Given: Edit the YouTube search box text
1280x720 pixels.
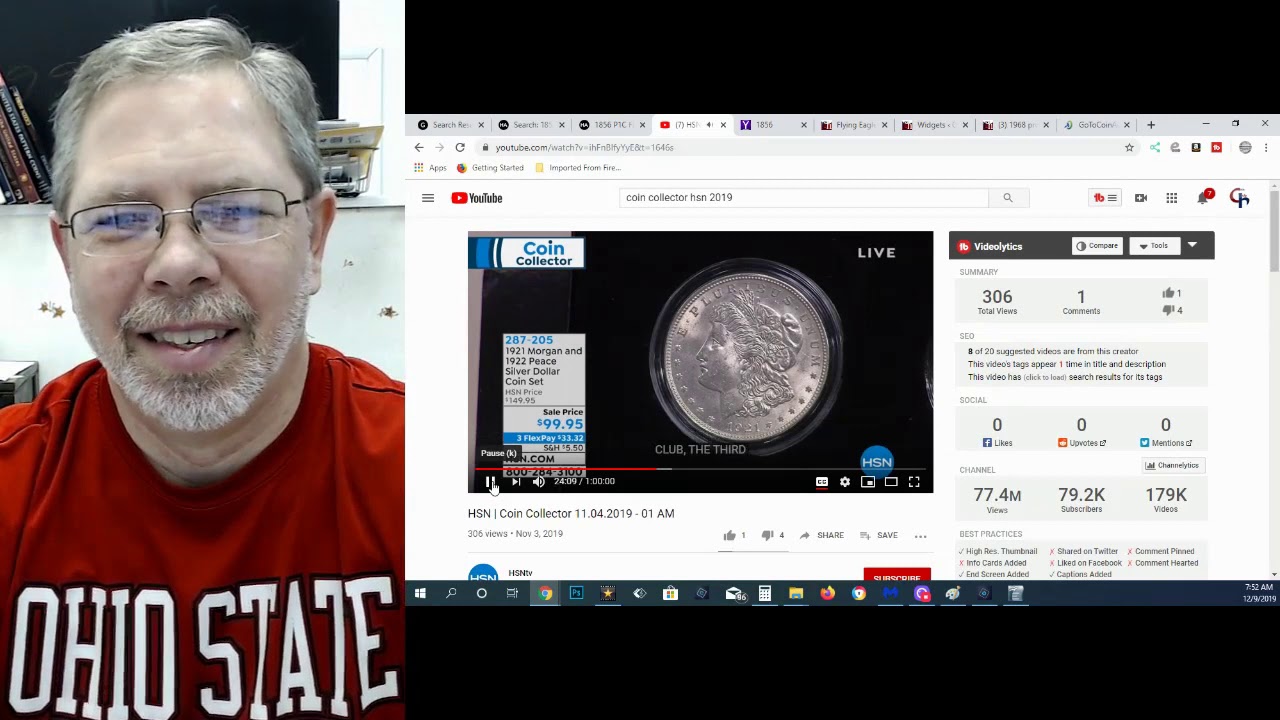Looking at the screenshot, I should pos(804,198).
